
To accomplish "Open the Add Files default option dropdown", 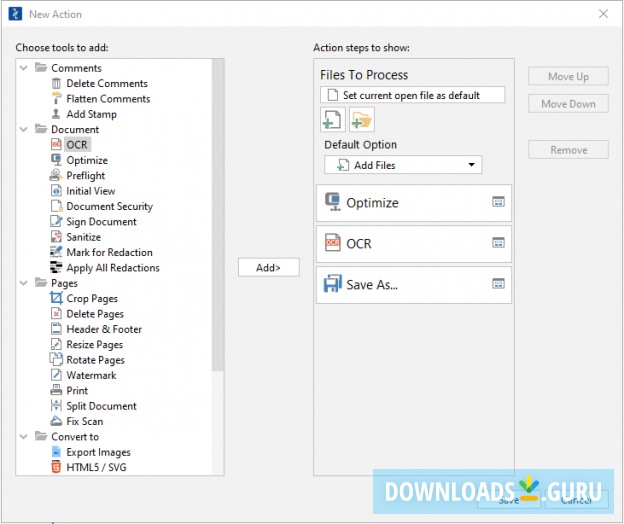I will click(x=403, y=165).
